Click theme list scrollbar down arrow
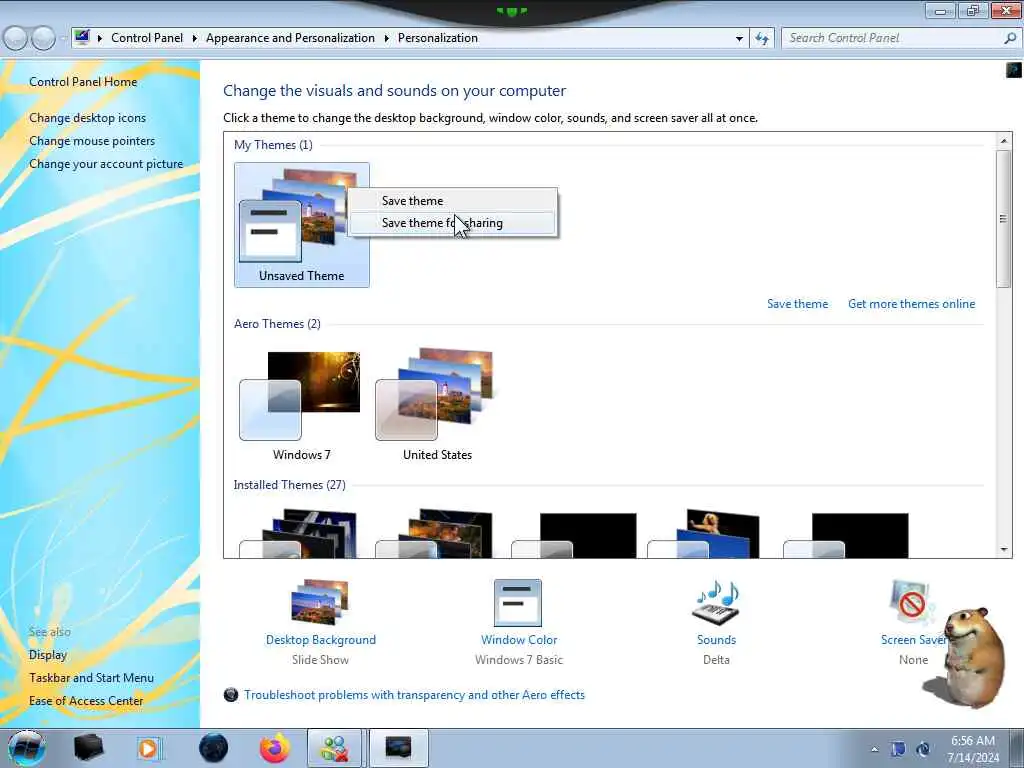The height and width of the screenshot is (768, 1024). pyautogui.click(x=1004, y=550)
